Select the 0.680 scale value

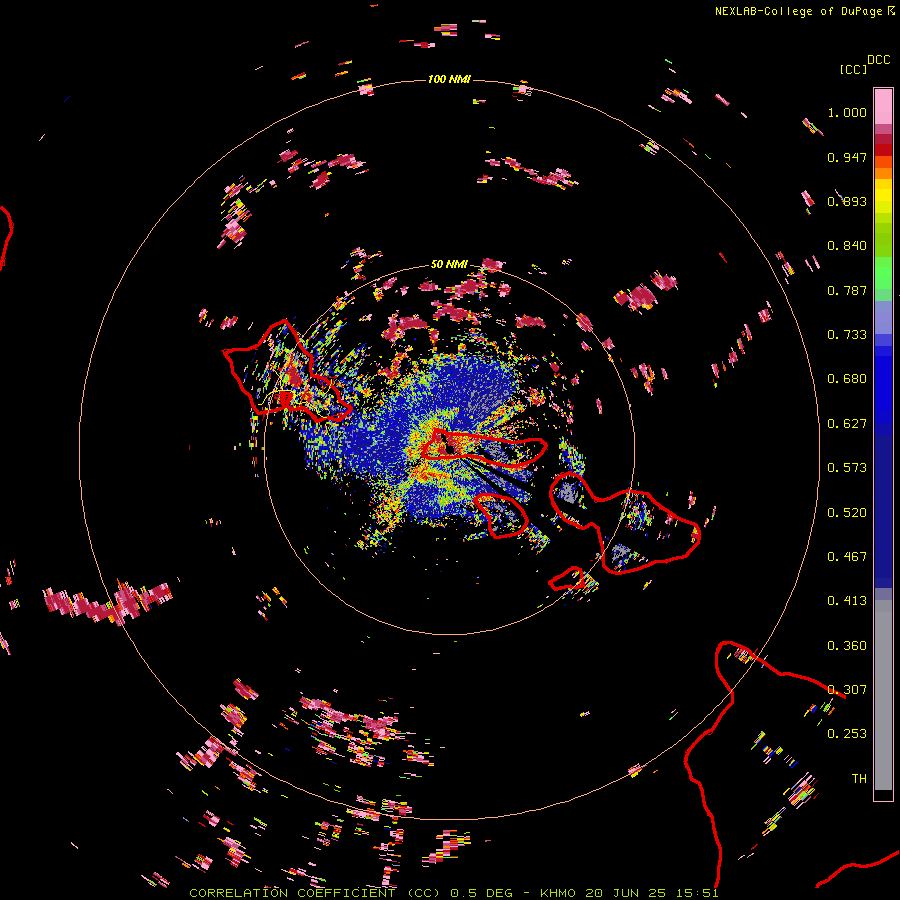pos(847,379)
